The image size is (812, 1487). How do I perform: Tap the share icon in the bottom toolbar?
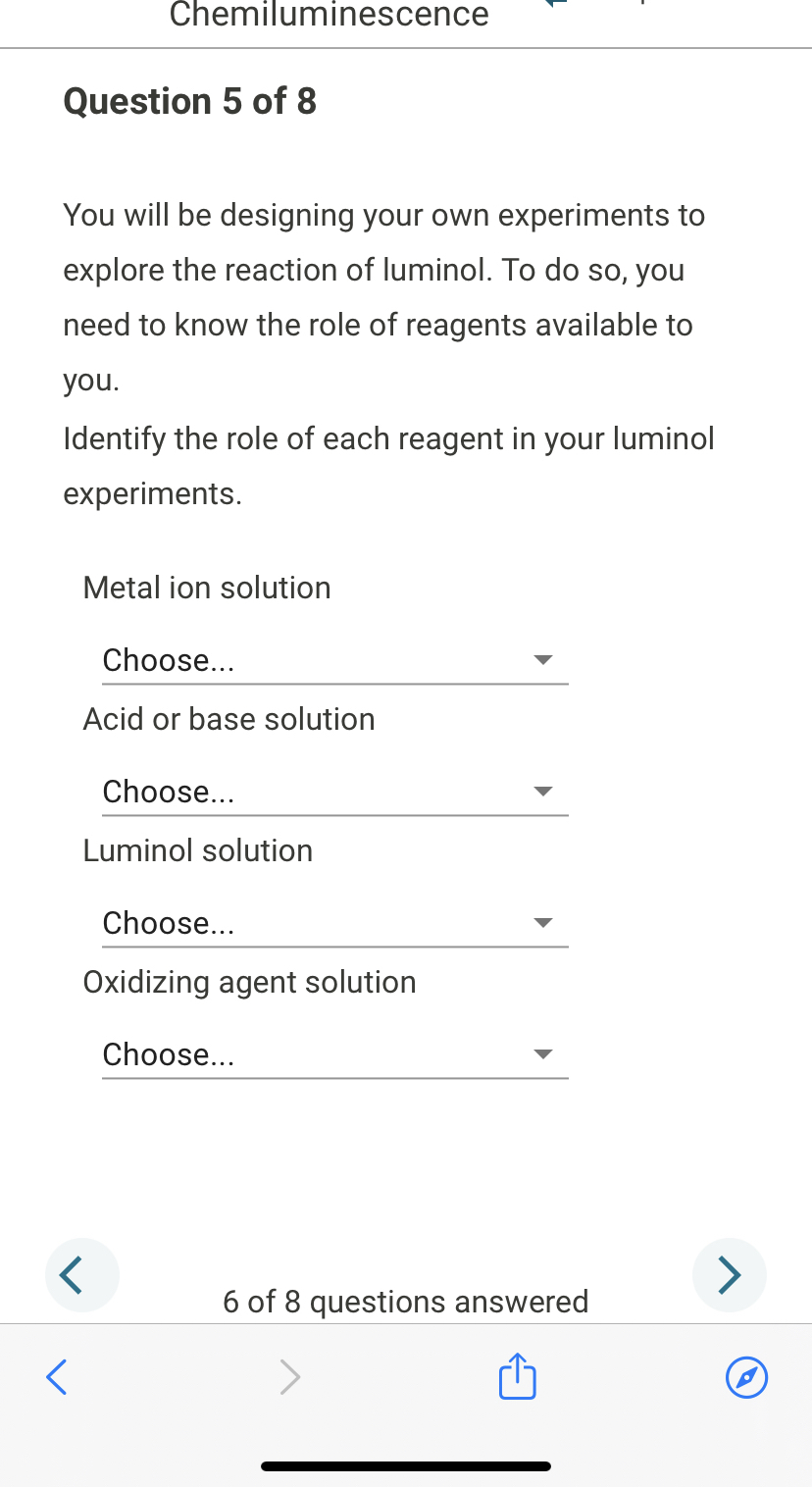(516, 1376)
